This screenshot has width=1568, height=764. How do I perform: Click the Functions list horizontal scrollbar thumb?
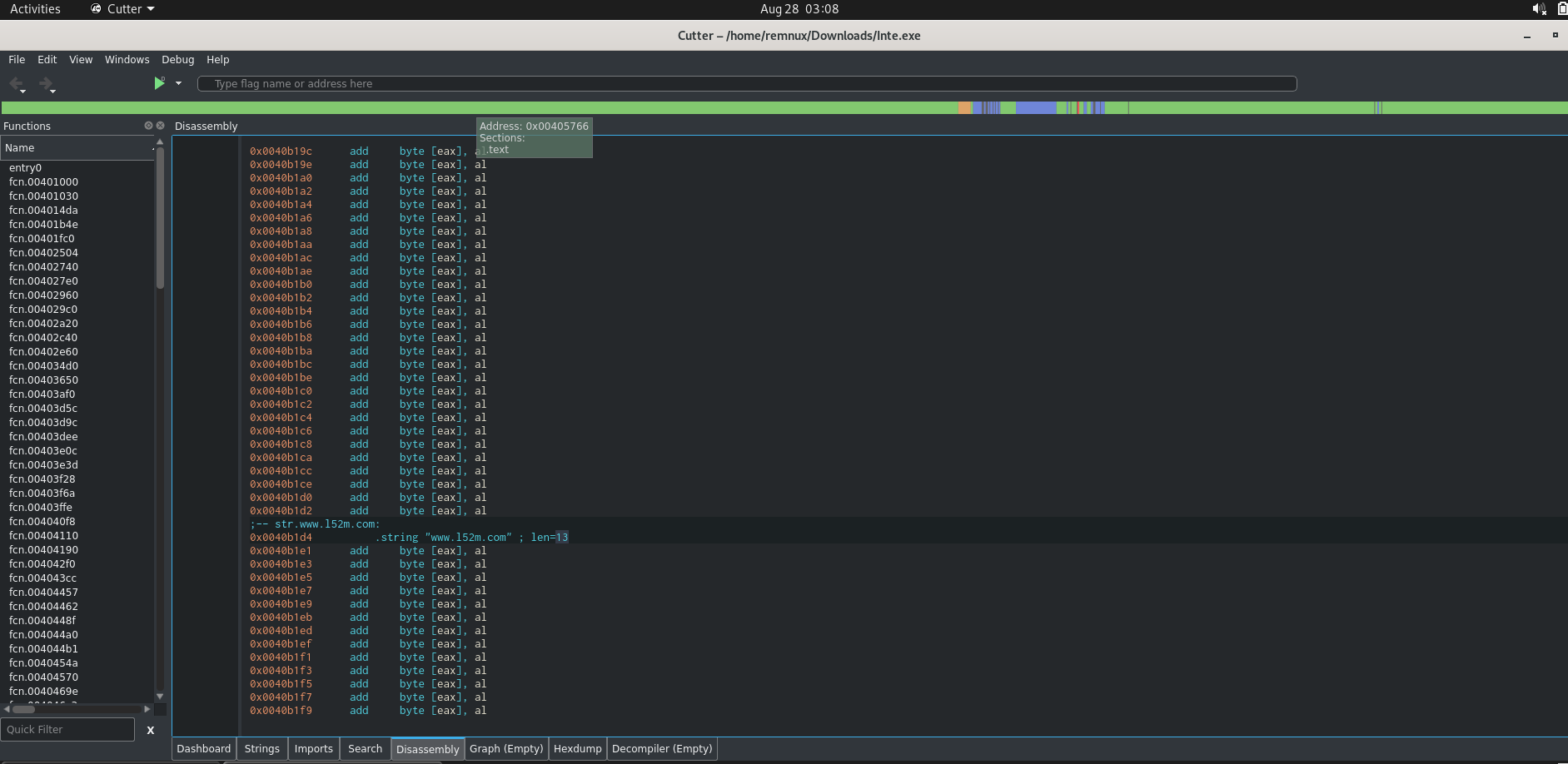coord(24,709)
